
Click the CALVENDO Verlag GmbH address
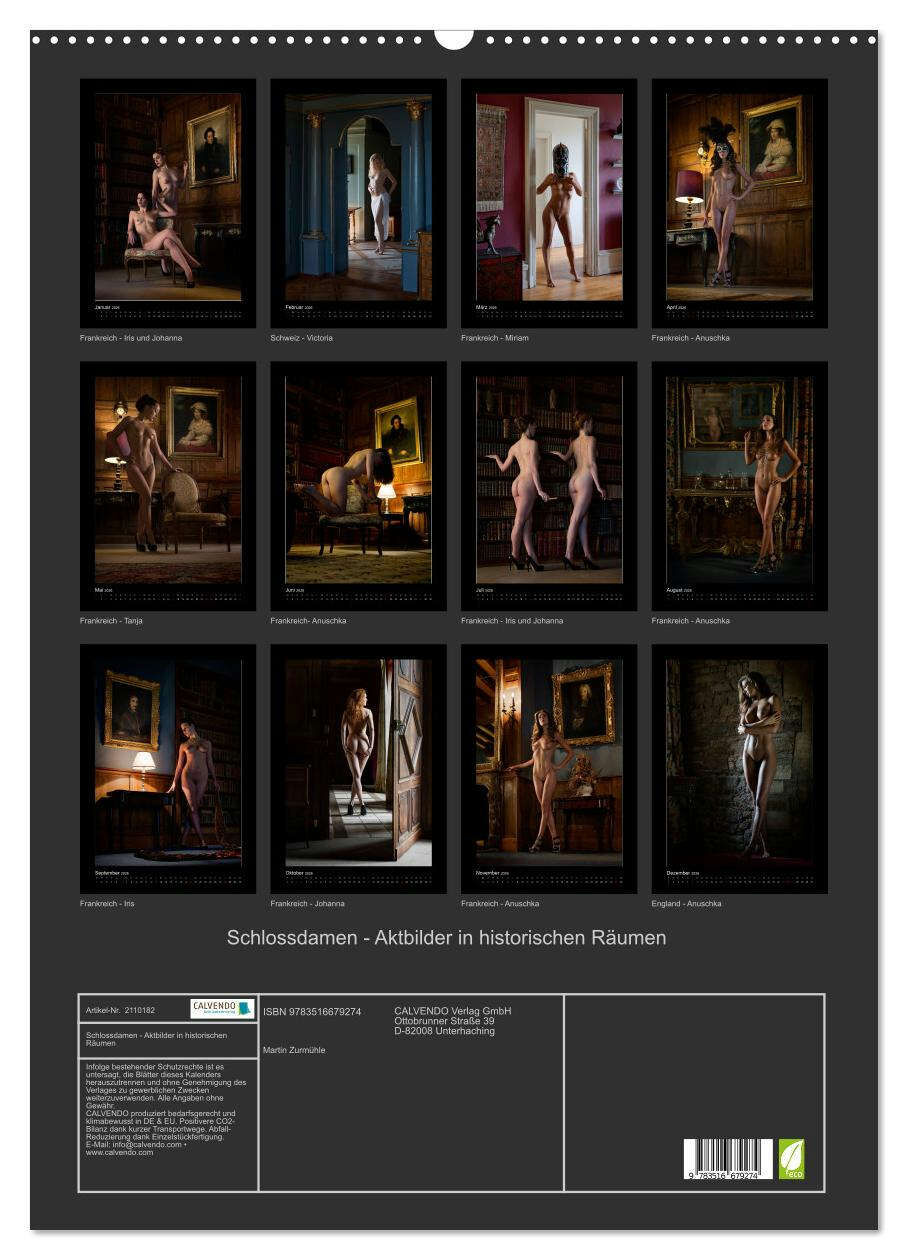point(452,1021)
